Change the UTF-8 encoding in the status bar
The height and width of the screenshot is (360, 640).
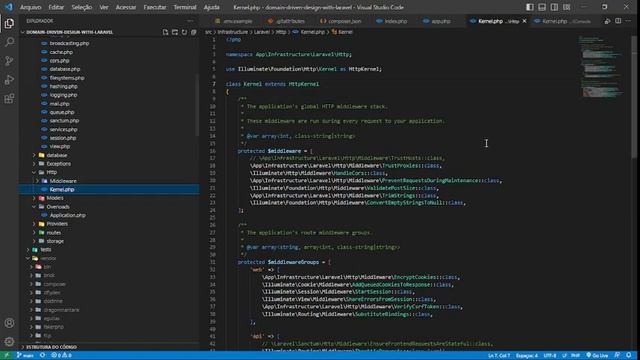click(x=549, y=356)
